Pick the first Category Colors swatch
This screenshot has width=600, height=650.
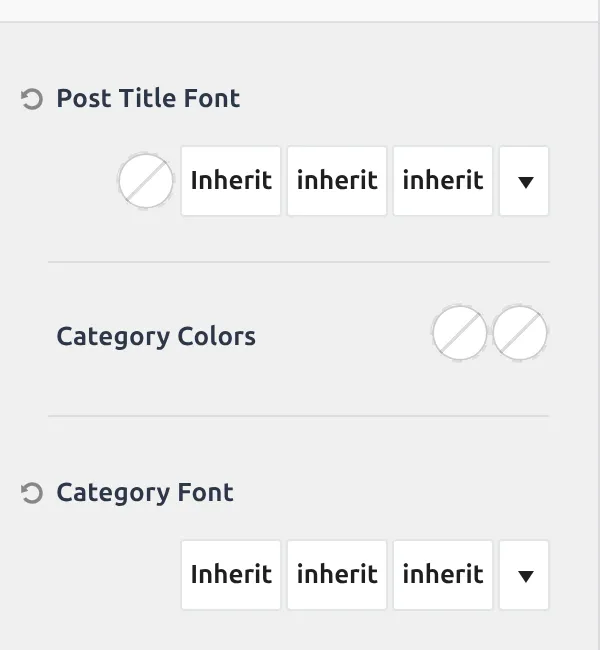pos(460,333)
